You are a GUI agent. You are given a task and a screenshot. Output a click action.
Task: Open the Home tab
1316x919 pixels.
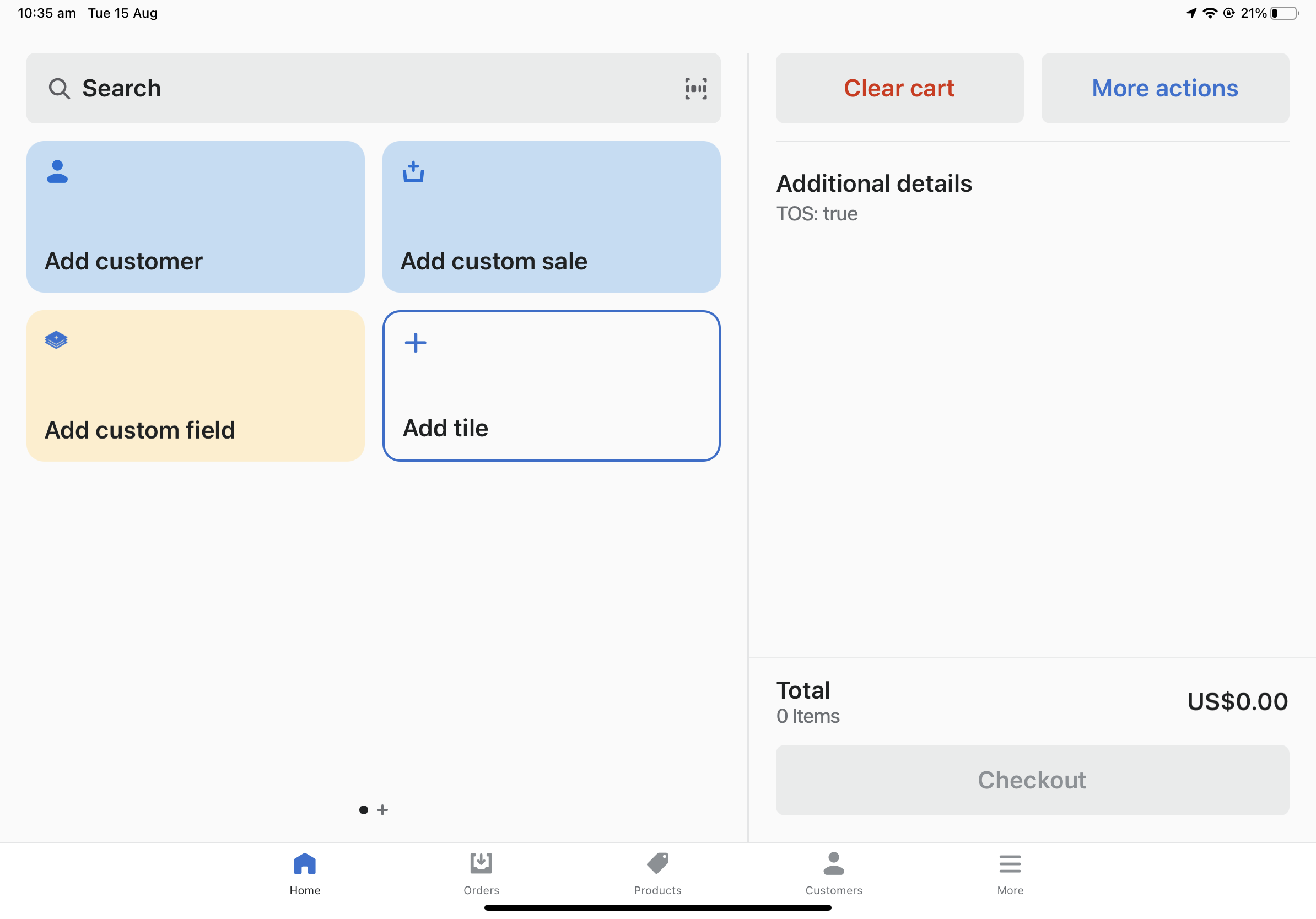(x=305, y=874)
